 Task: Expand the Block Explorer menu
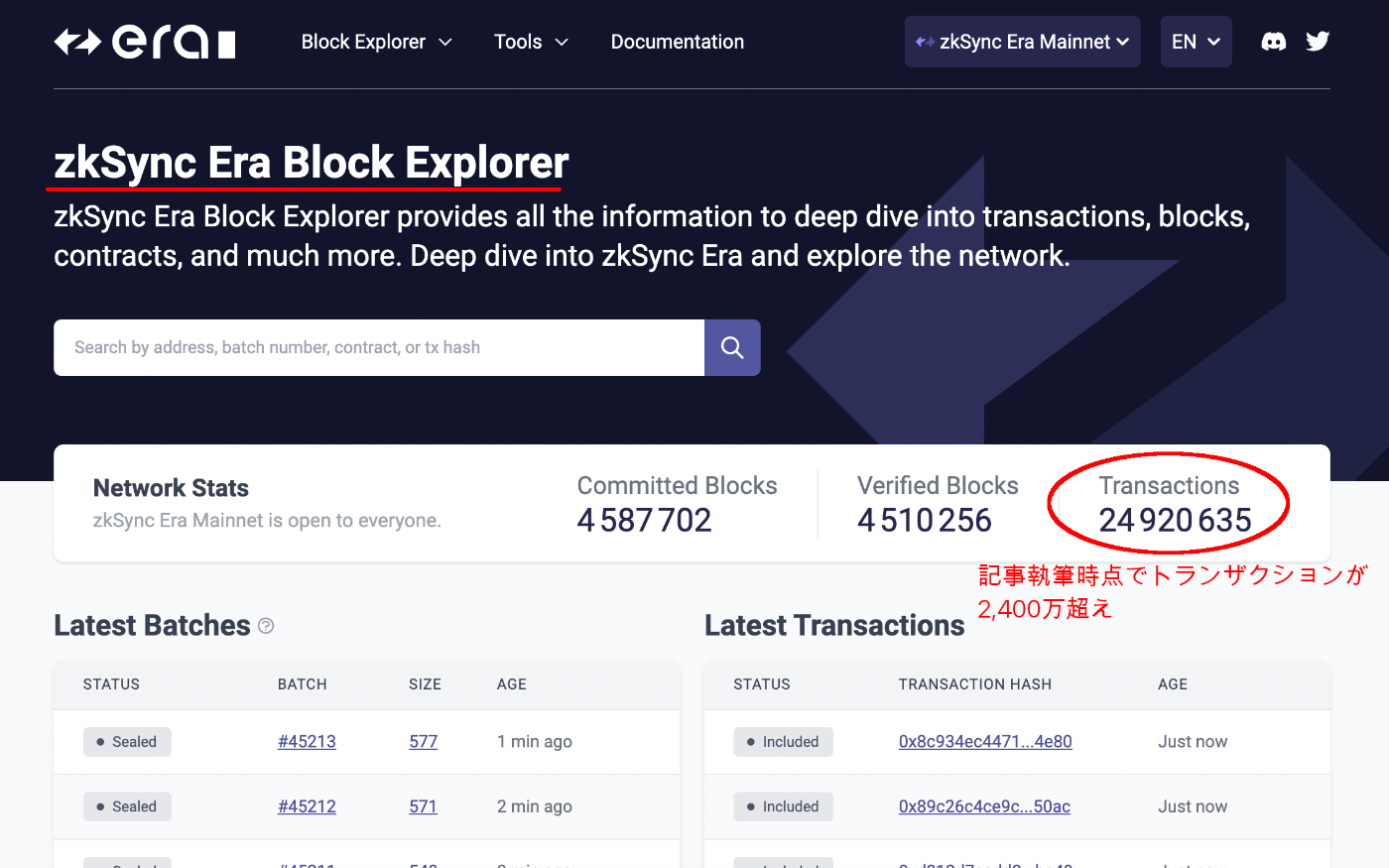tap(377, 42)
